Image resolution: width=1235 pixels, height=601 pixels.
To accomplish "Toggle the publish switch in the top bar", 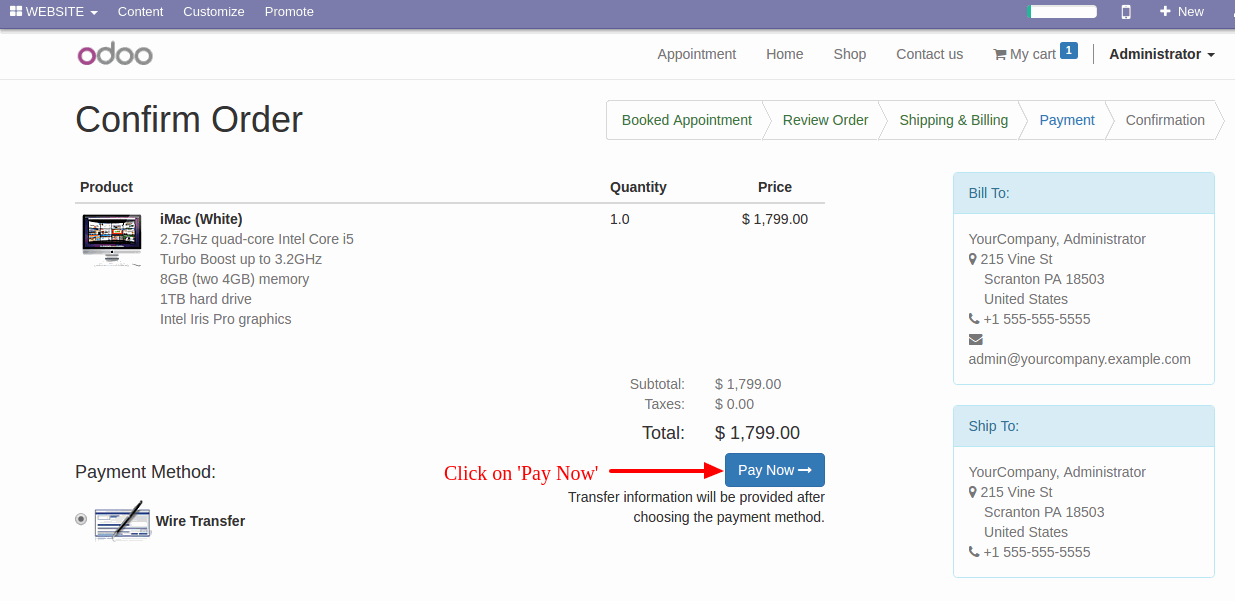I will 1062,12.
